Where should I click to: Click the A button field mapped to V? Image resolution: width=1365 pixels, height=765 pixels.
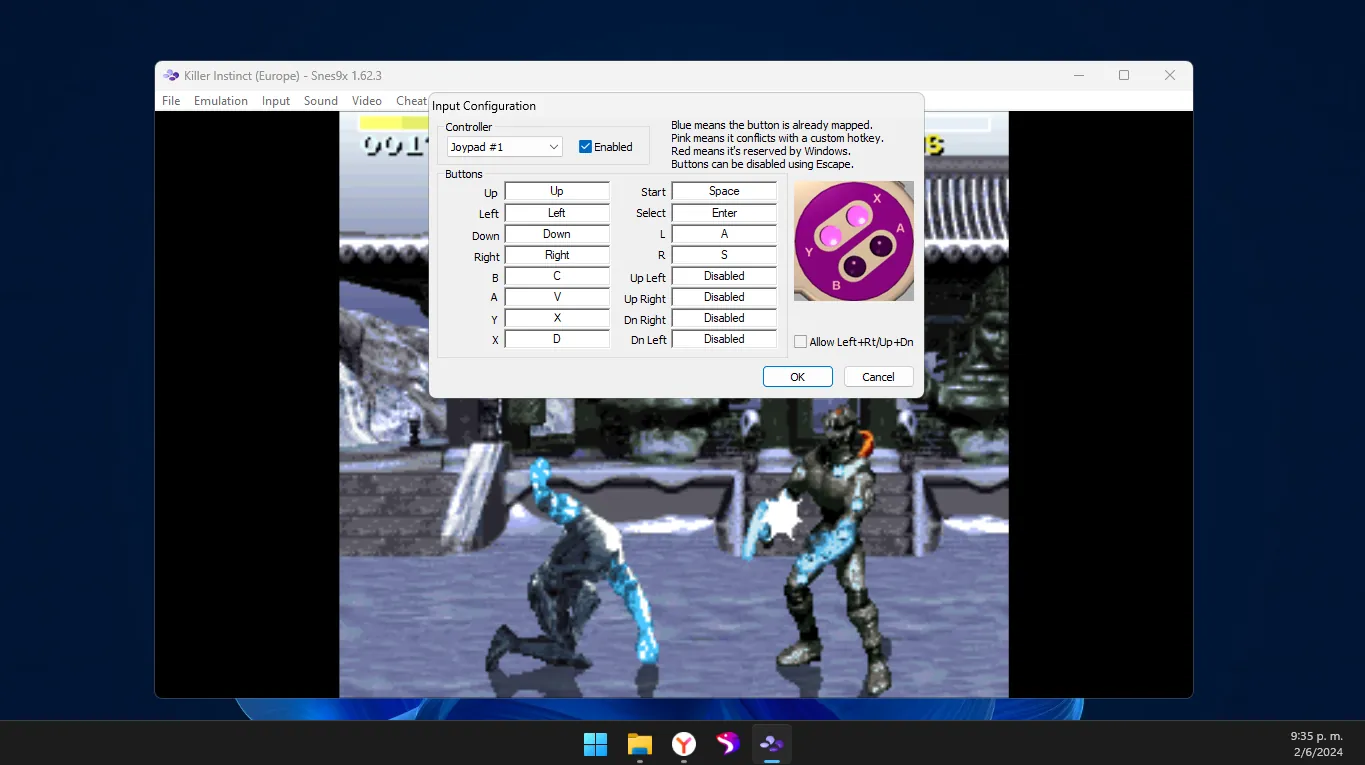557,297
